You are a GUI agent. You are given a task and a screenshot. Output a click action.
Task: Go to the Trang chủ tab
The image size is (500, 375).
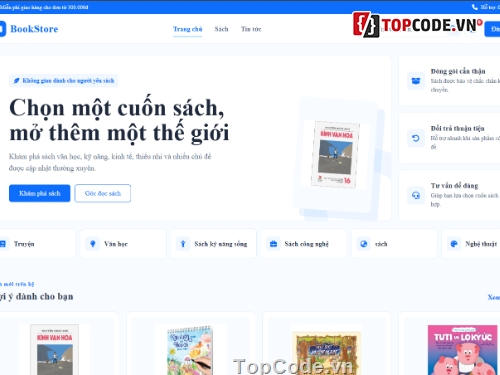187,29
